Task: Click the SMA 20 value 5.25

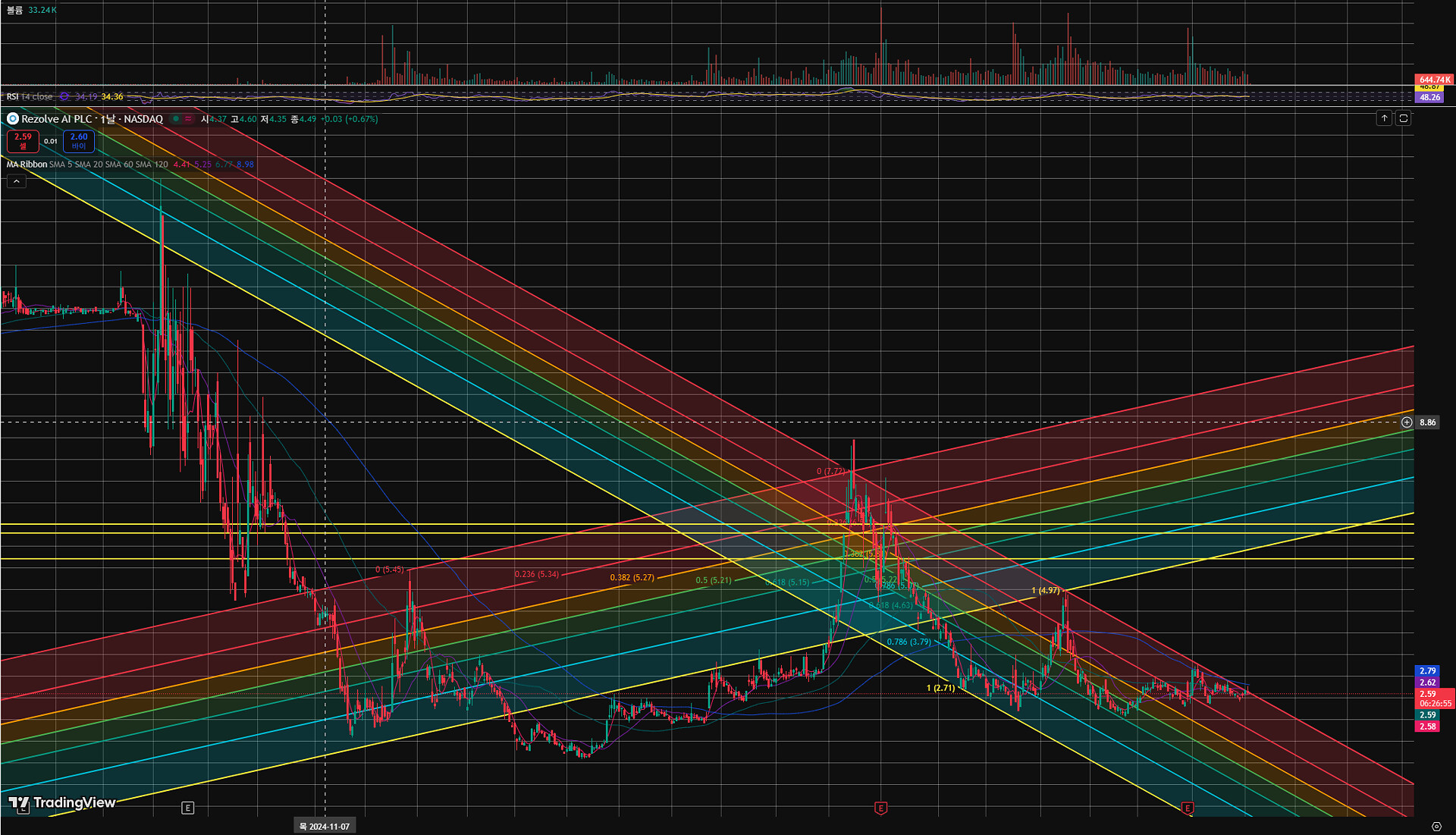Action: tap(203, 165)
